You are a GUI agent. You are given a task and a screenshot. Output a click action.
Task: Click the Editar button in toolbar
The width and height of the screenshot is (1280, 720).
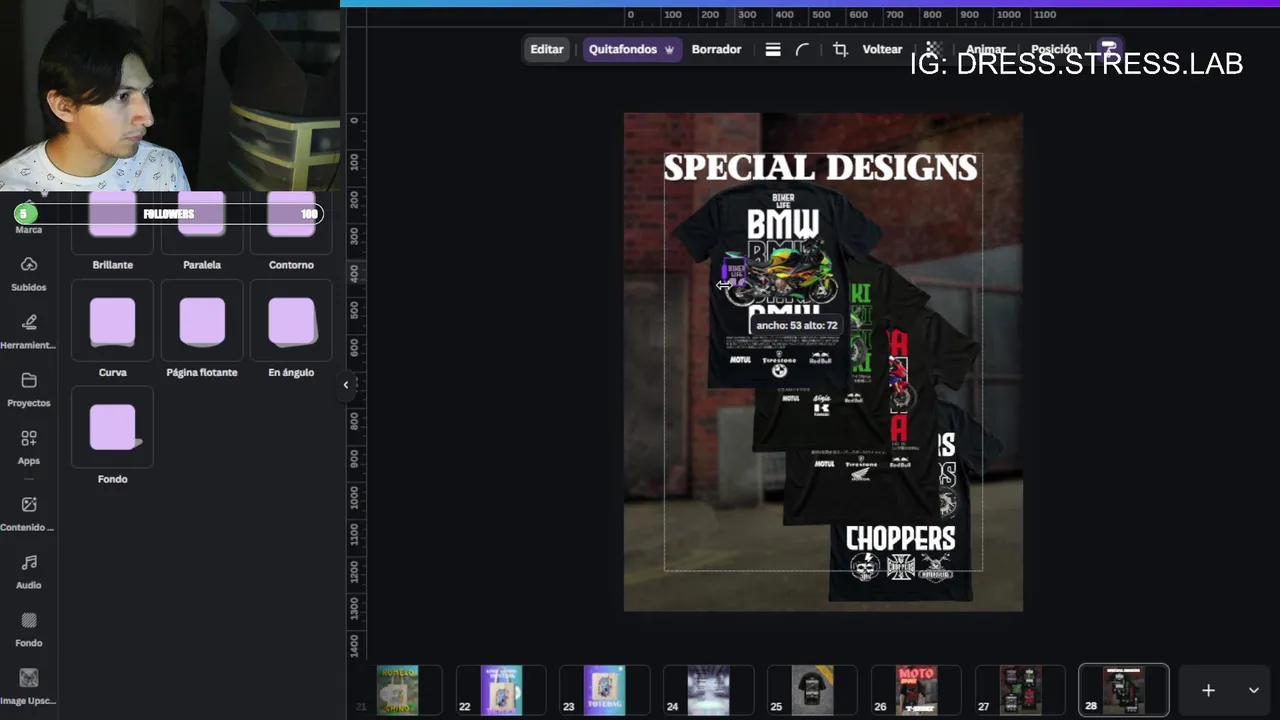coord(547,49)
